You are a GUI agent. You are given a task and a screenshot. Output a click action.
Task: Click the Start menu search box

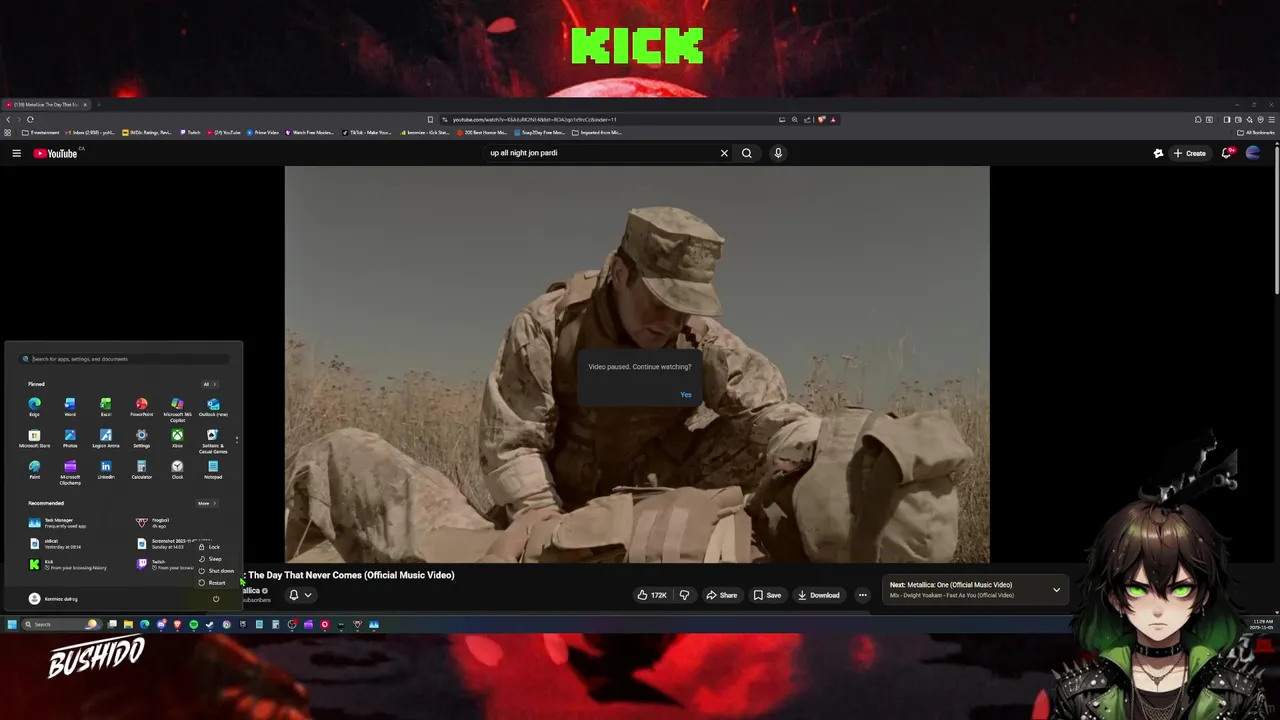coord(124,359)
